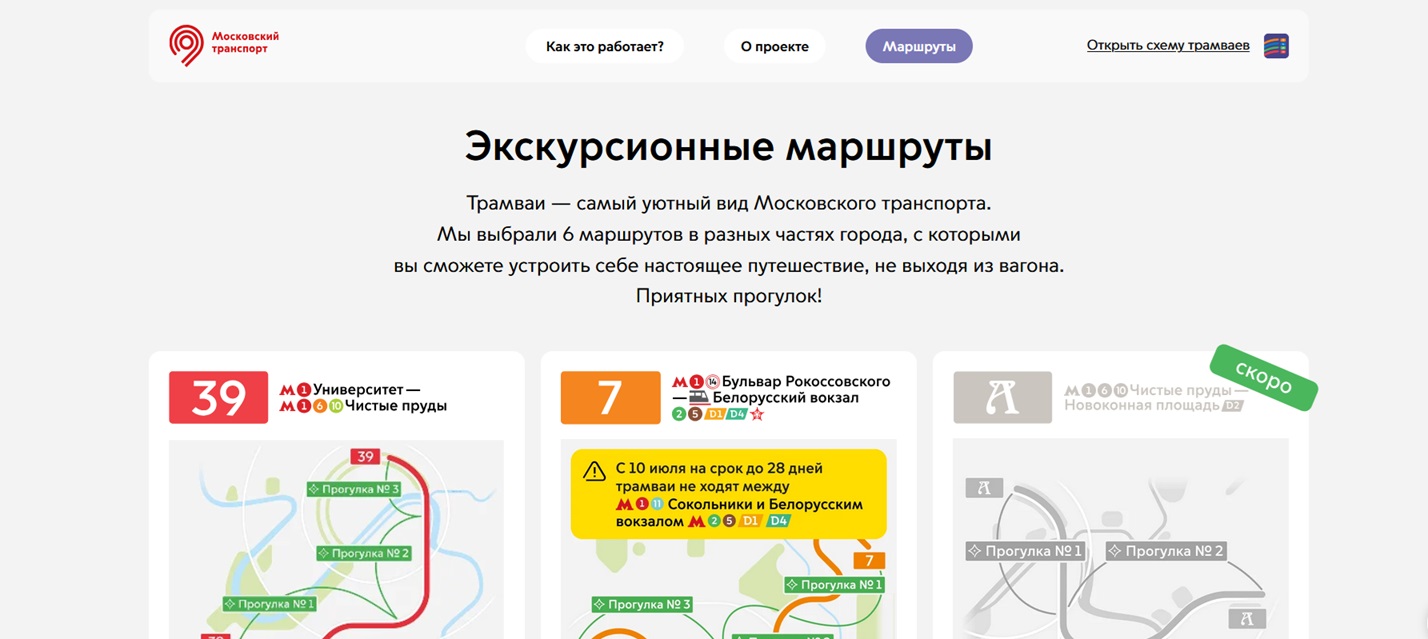1428x639 pixels.
Task: Open the Открыть схему трамваев link
Action: 1167,45
